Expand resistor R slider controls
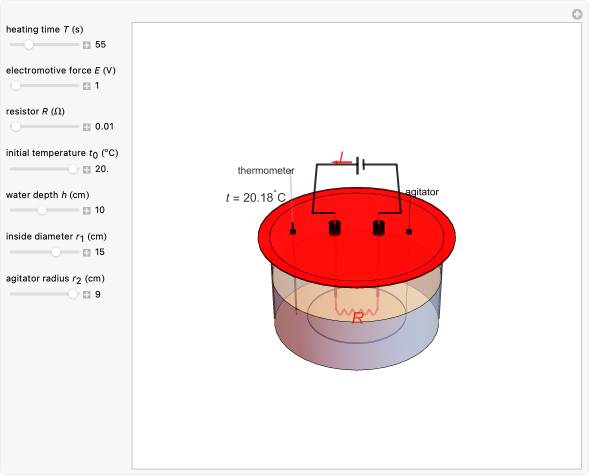 87,127
